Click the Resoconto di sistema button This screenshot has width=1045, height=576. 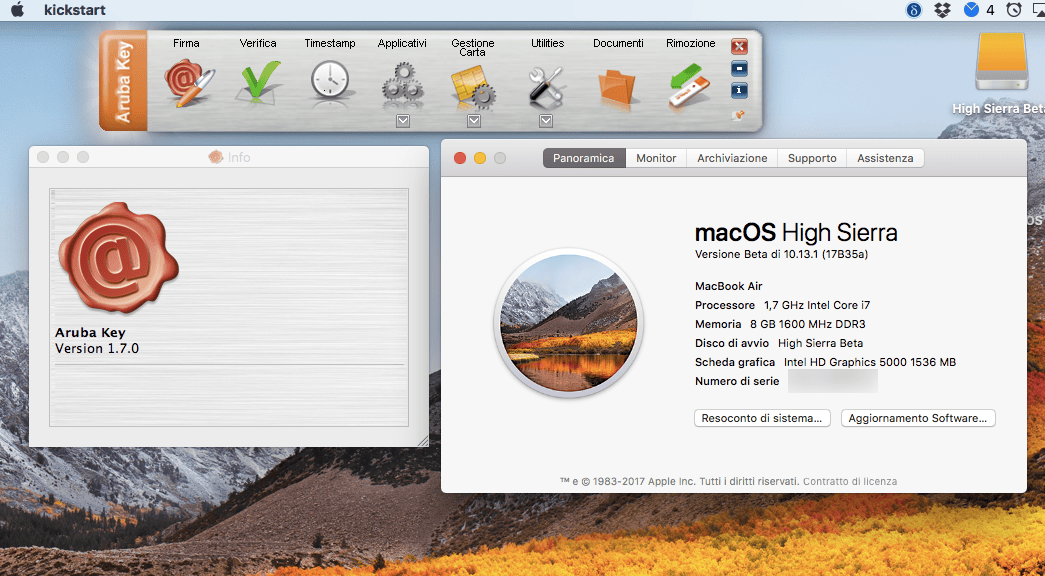point(762,418)
